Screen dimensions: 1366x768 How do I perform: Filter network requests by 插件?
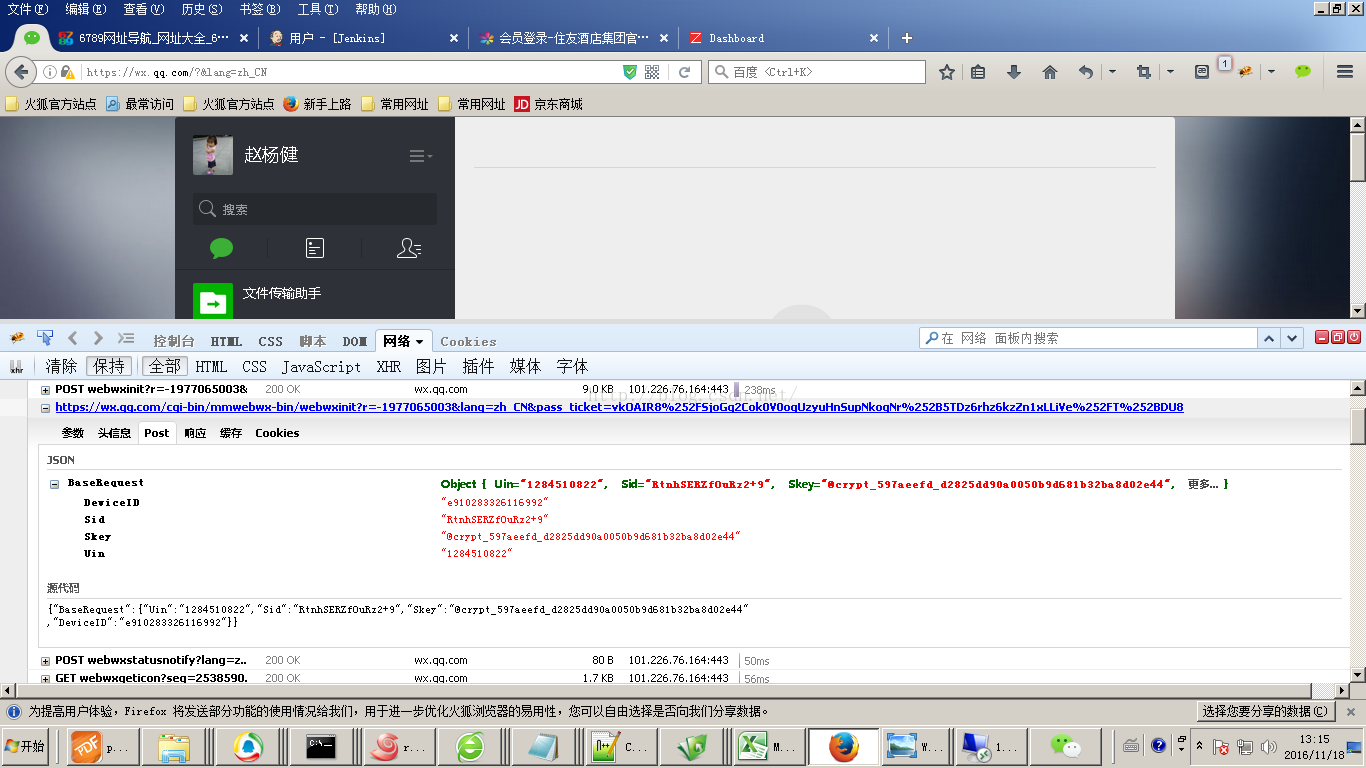(x=478, y=367)
